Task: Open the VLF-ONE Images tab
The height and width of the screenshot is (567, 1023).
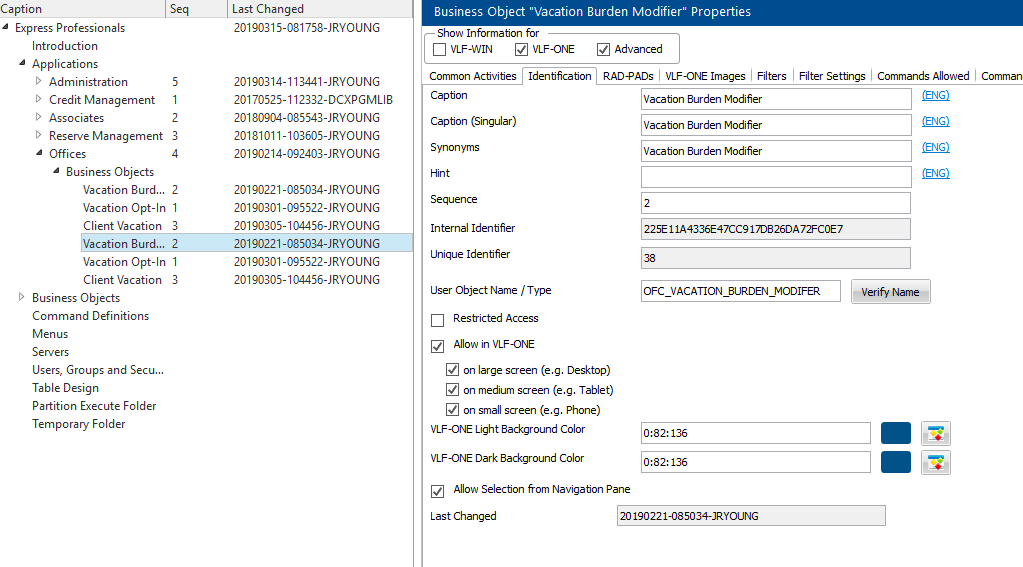Action: 705,76
